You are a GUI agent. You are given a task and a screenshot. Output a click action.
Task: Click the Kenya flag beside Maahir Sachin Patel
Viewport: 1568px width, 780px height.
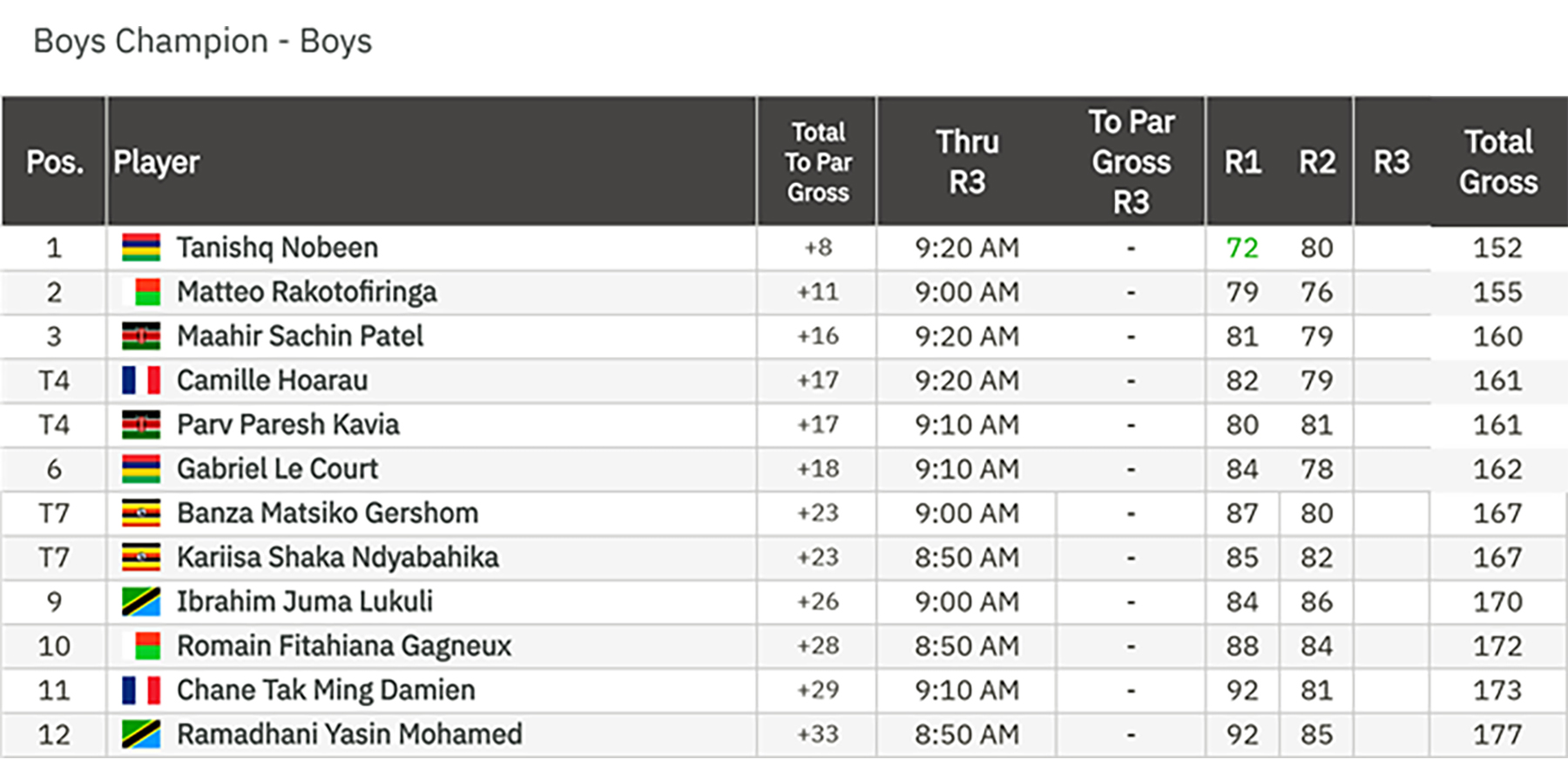141,336
